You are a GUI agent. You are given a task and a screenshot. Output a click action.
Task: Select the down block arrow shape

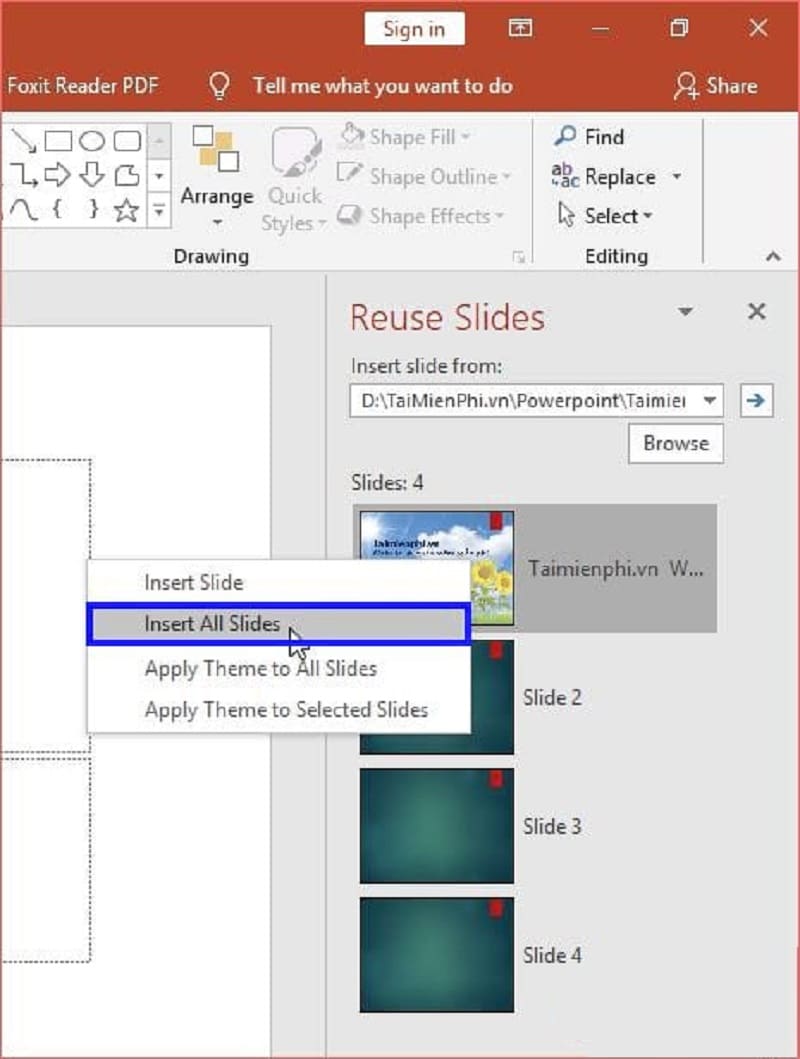pos(92,175)
